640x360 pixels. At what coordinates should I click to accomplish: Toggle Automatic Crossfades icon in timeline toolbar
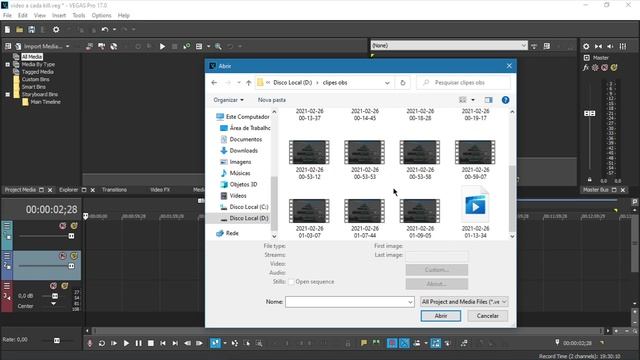click(404, 344)
